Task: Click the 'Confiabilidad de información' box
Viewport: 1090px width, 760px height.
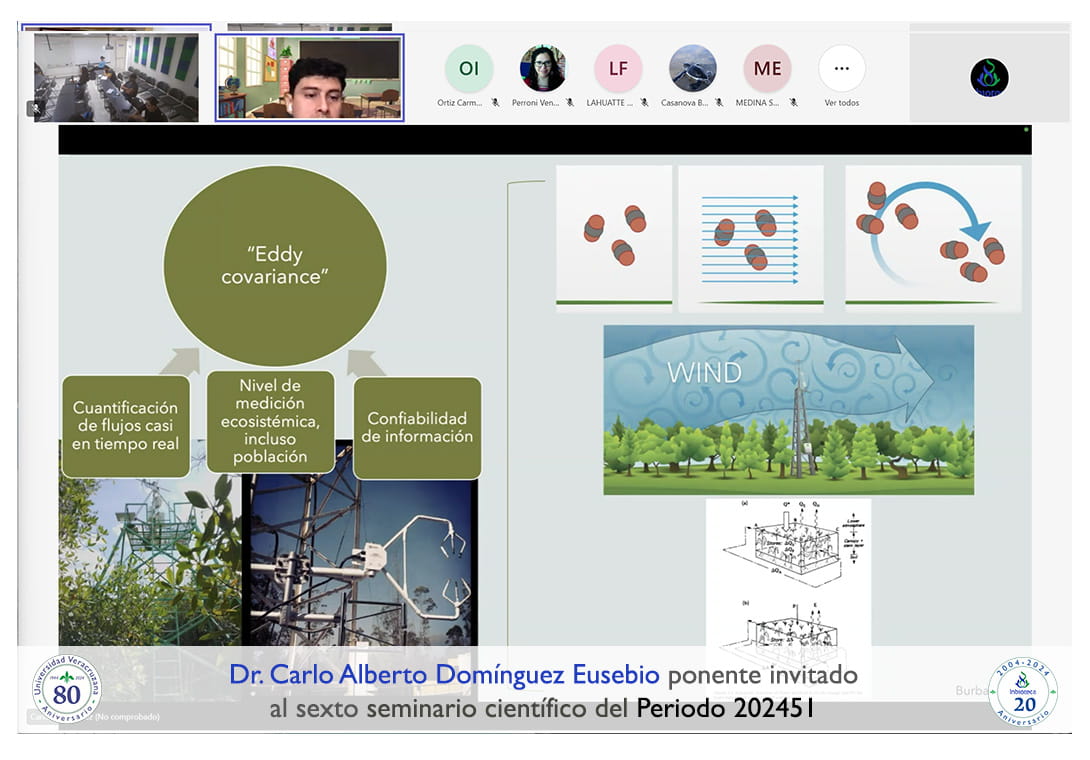Action: tap(417, 427)
